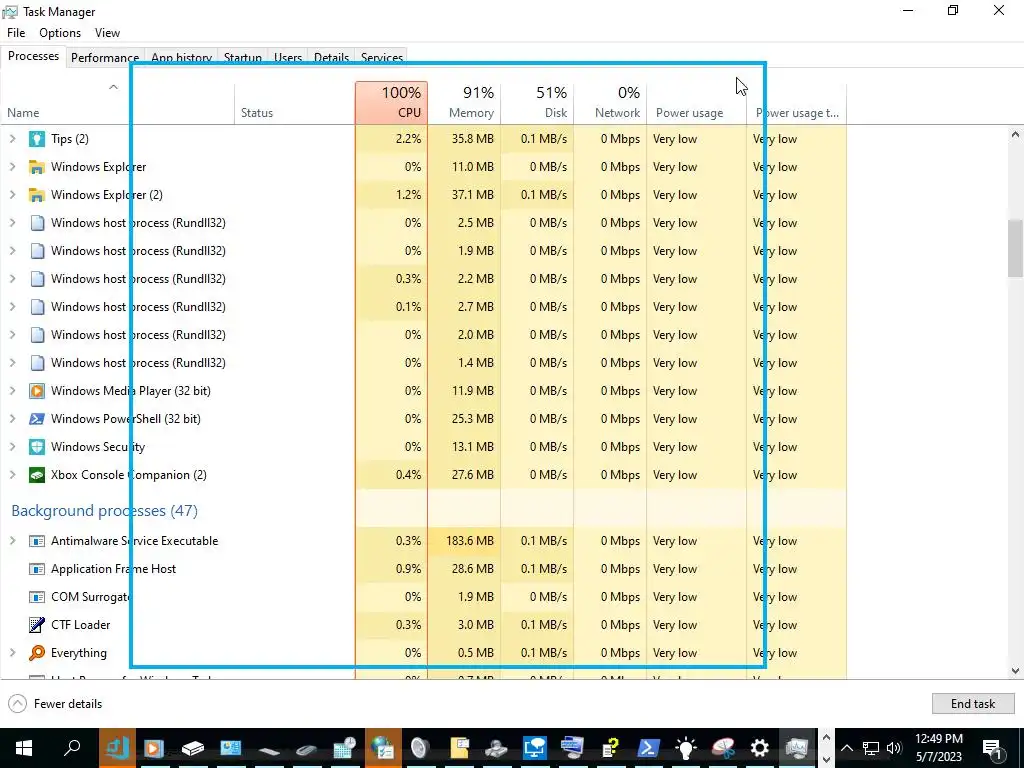This screenshot has width=1024, height=768.
Task: Sort by the Disk column header
Action: click(x=537, y=103)
